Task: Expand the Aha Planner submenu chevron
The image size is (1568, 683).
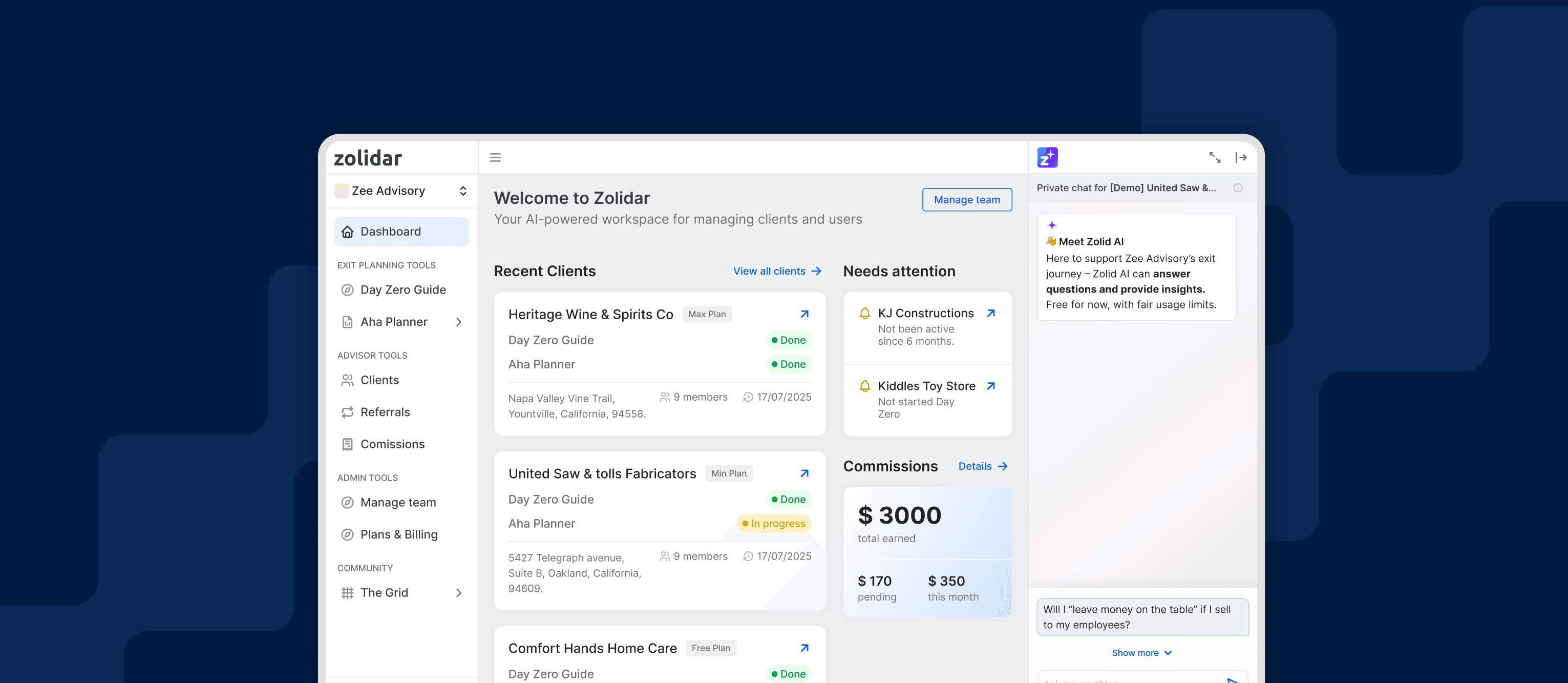Action: [x=458, y=322]
